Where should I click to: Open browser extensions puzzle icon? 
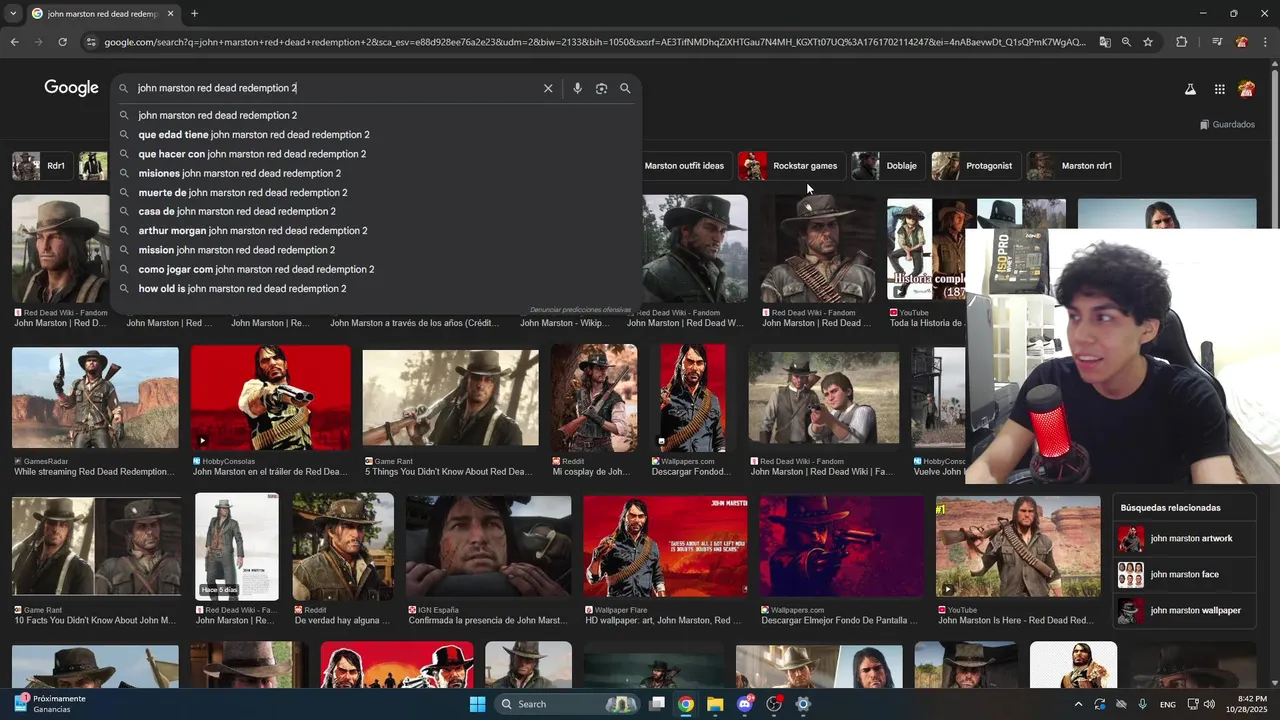point(1181,42)
